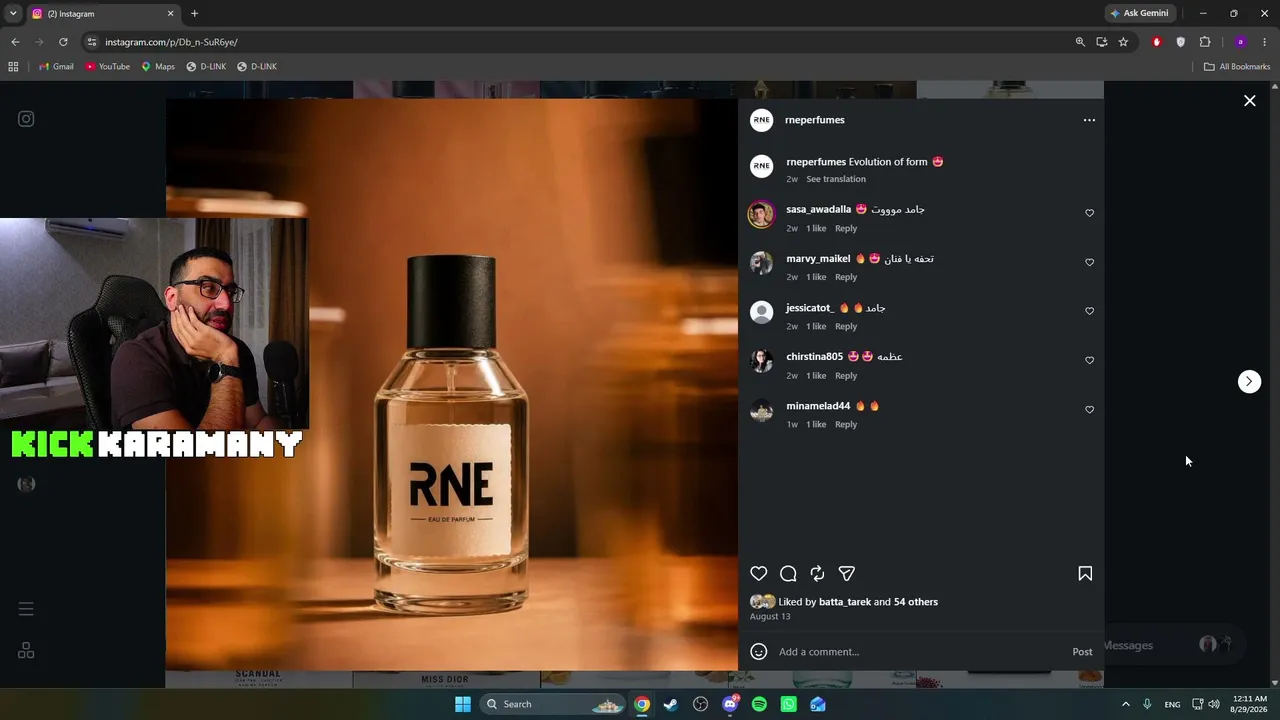This screenshot has width=1280, height=720.
Task: Open WhatsApp from the taskbar
Action: click(x=788, y=704)
